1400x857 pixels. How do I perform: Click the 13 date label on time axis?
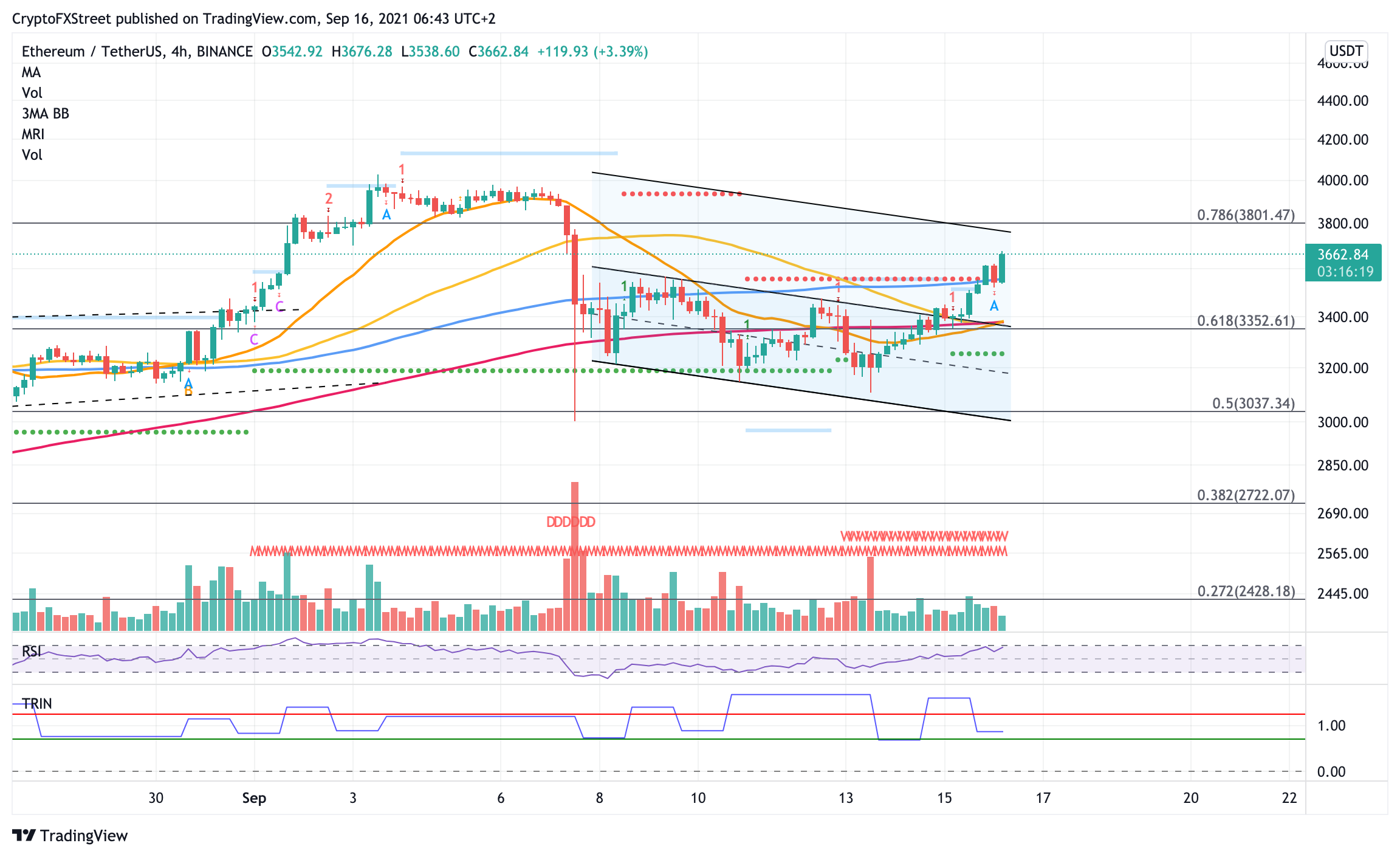(x=846, y=798)
